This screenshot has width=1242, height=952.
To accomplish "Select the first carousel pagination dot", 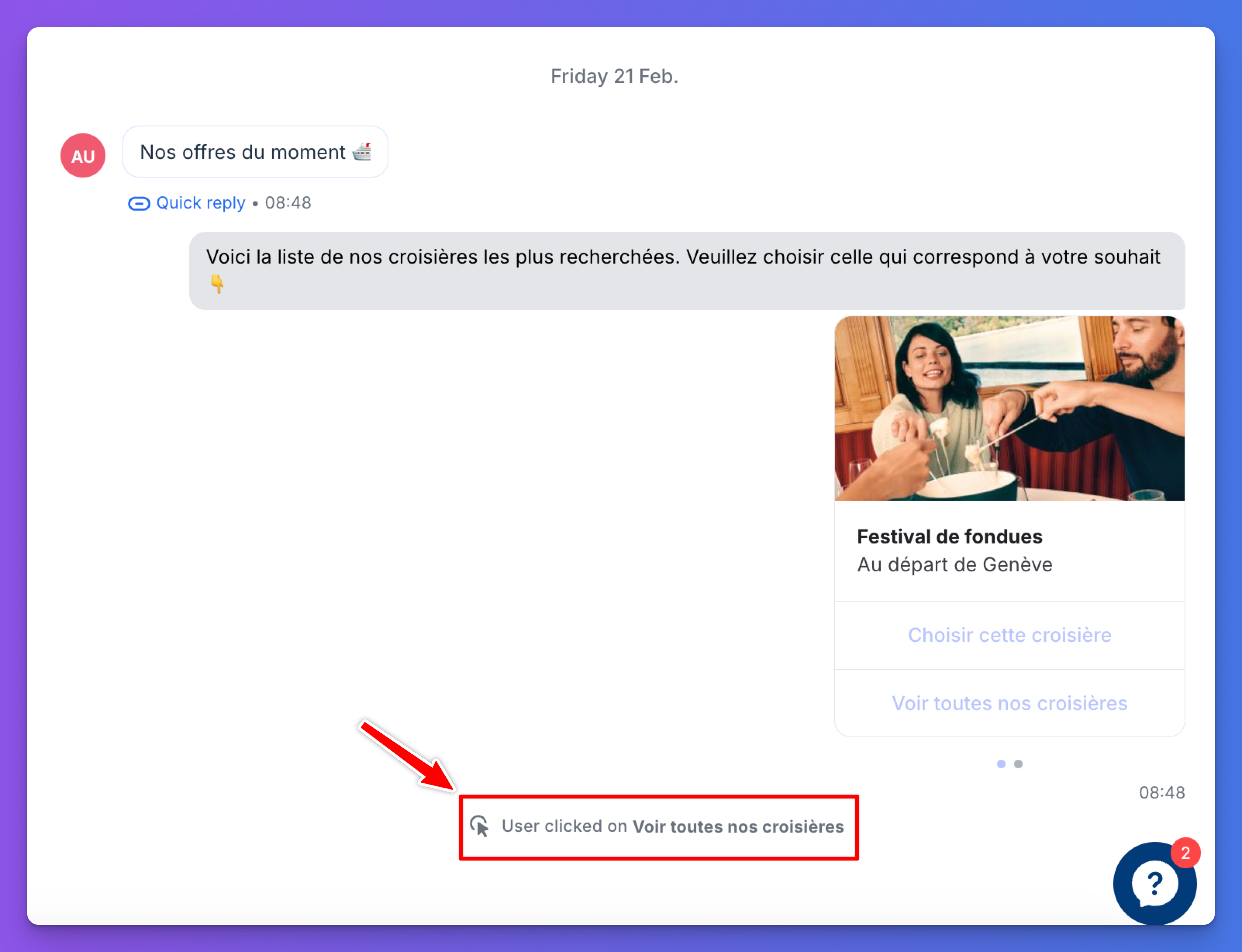I will click(1001, 764).
